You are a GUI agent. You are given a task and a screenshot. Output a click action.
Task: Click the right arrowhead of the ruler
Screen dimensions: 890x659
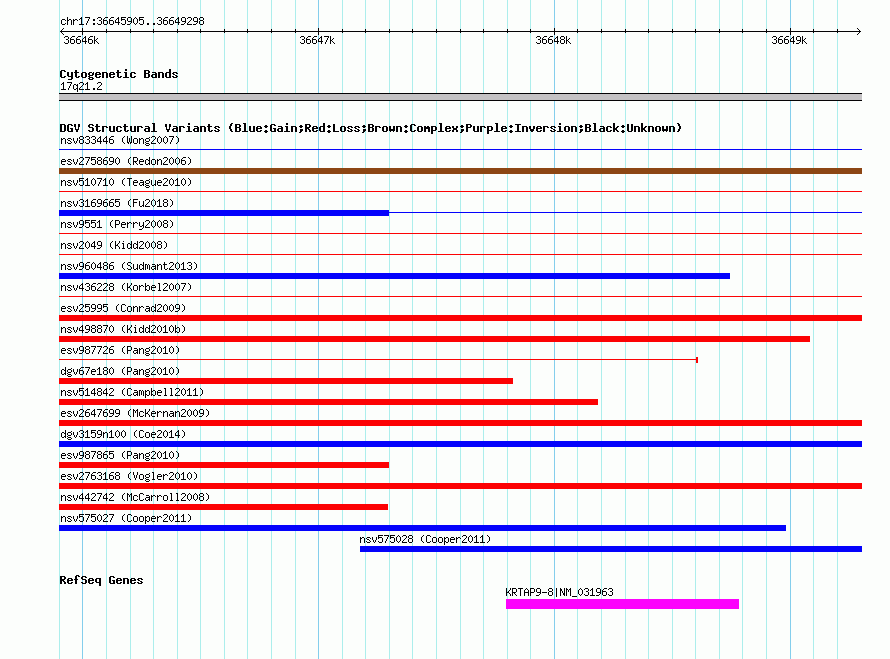point(859,31)
